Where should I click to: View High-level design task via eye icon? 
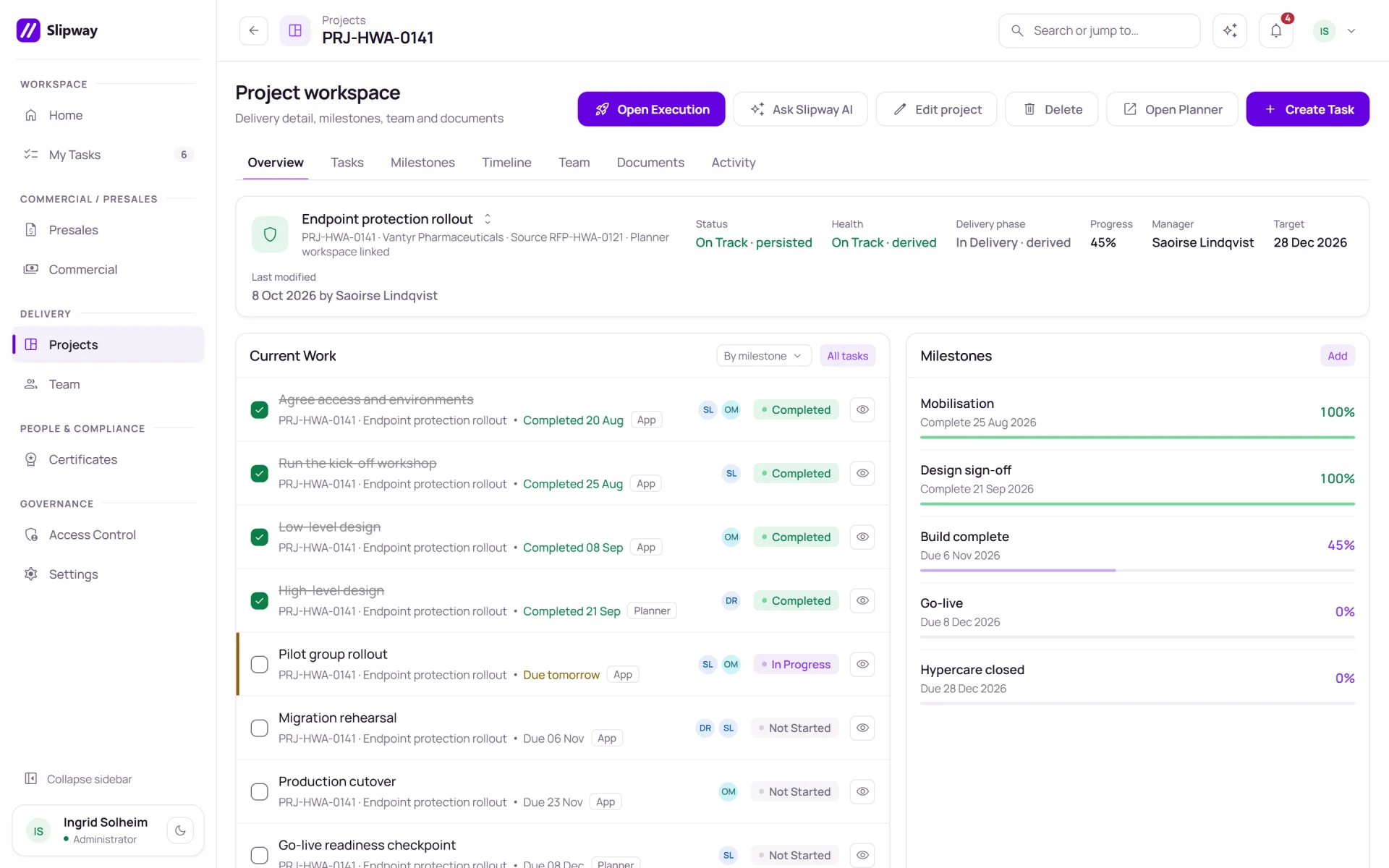click(862, 600)
